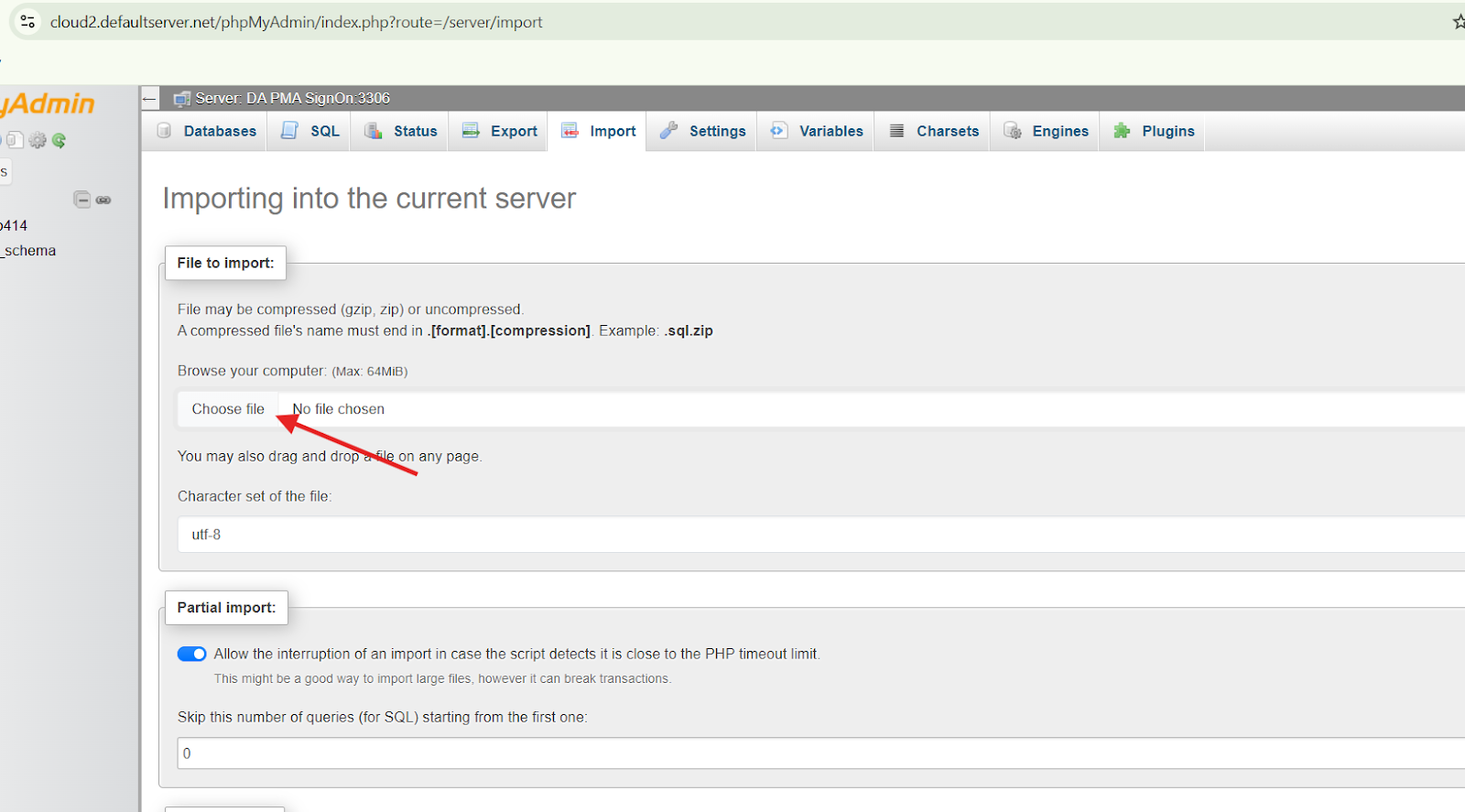The width and height of the screenshot is (1465, 812).
Task: Click the Databases cylinder icon
Action: tap(165, 131)
